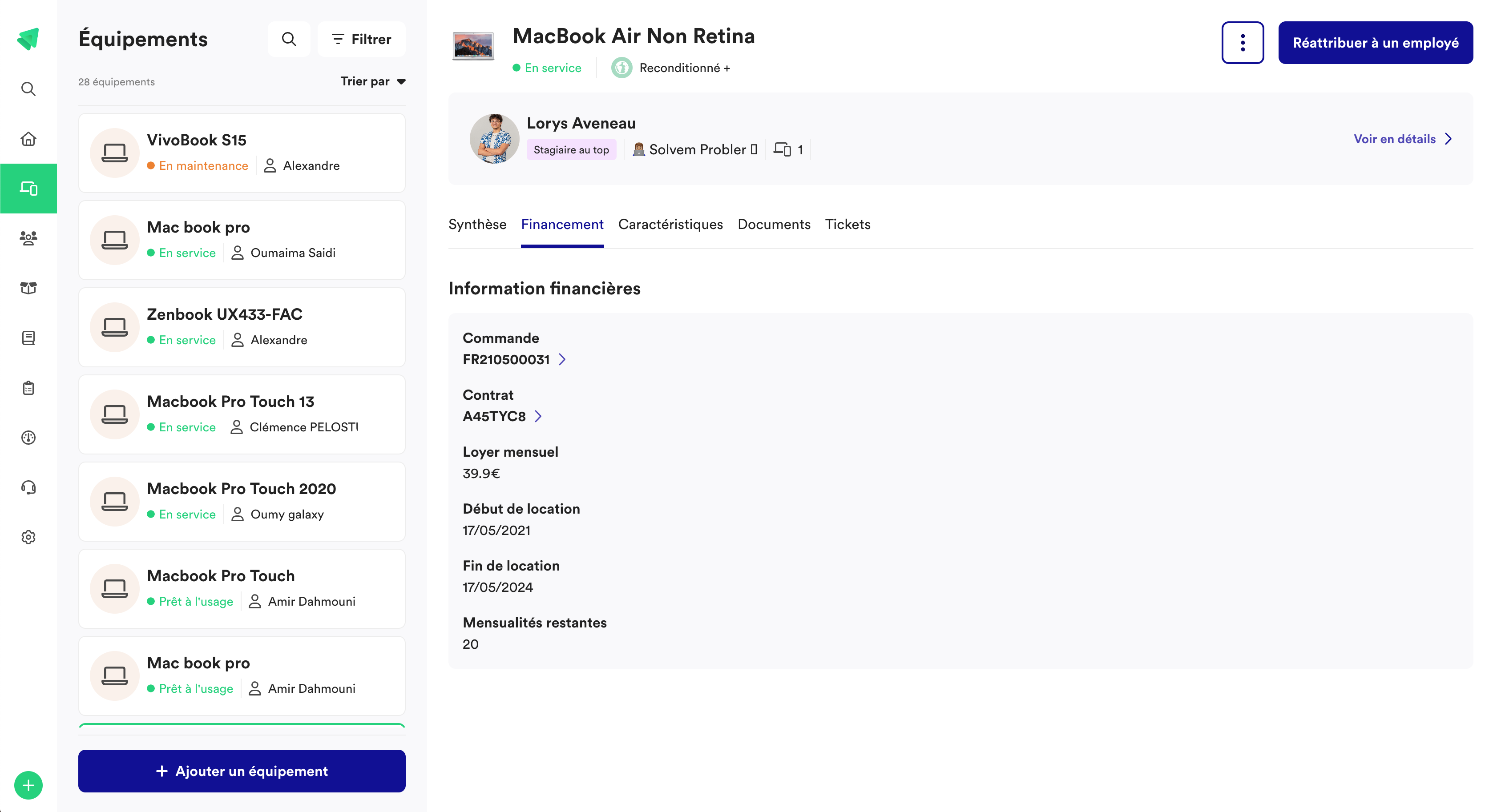Select the Mac book pro card of Amir Dahmouni
This screenshot has height=812, width=1493.
[x=242, y=676]
